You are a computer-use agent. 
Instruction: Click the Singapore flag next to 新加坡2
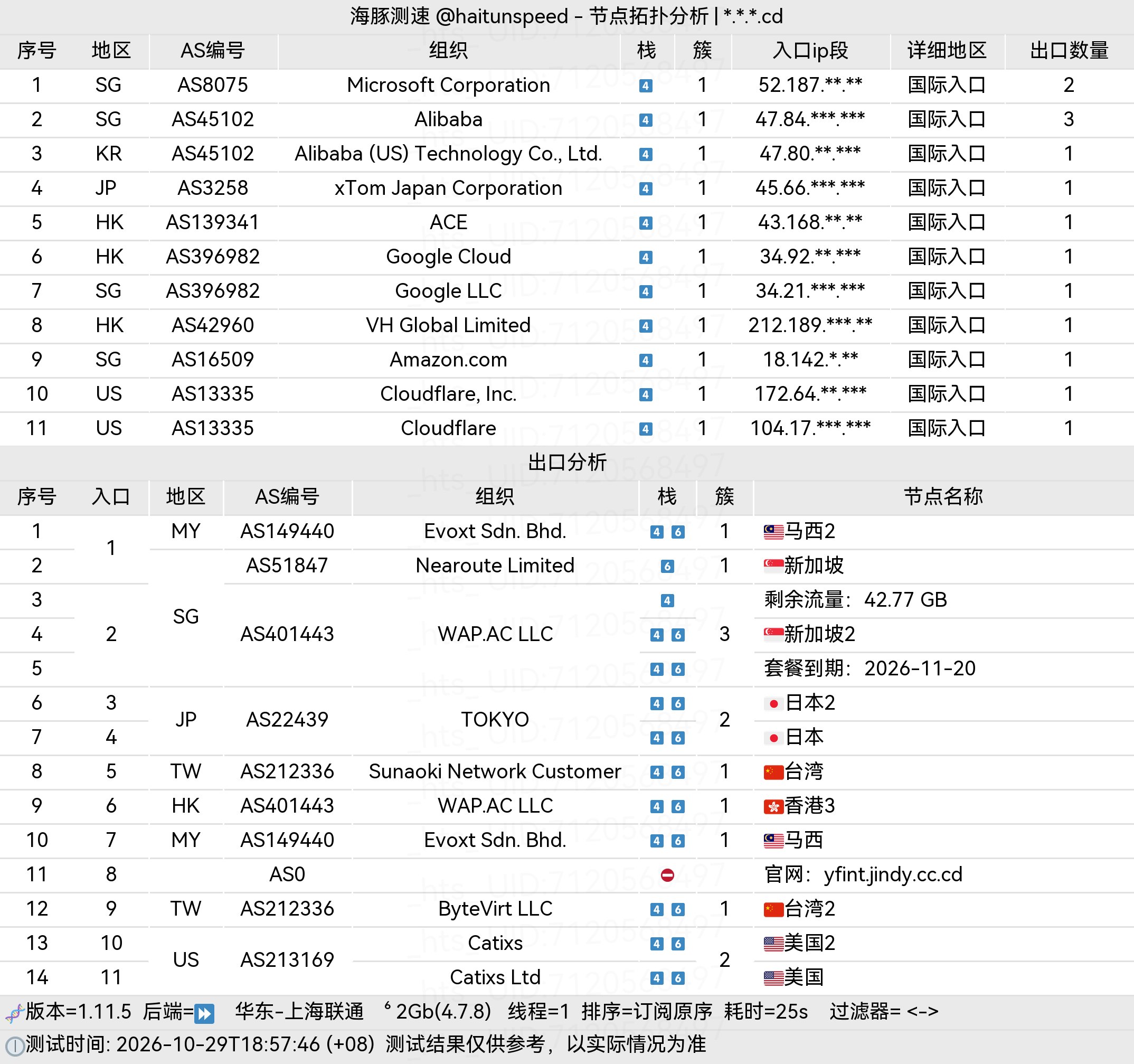(773, 634)
